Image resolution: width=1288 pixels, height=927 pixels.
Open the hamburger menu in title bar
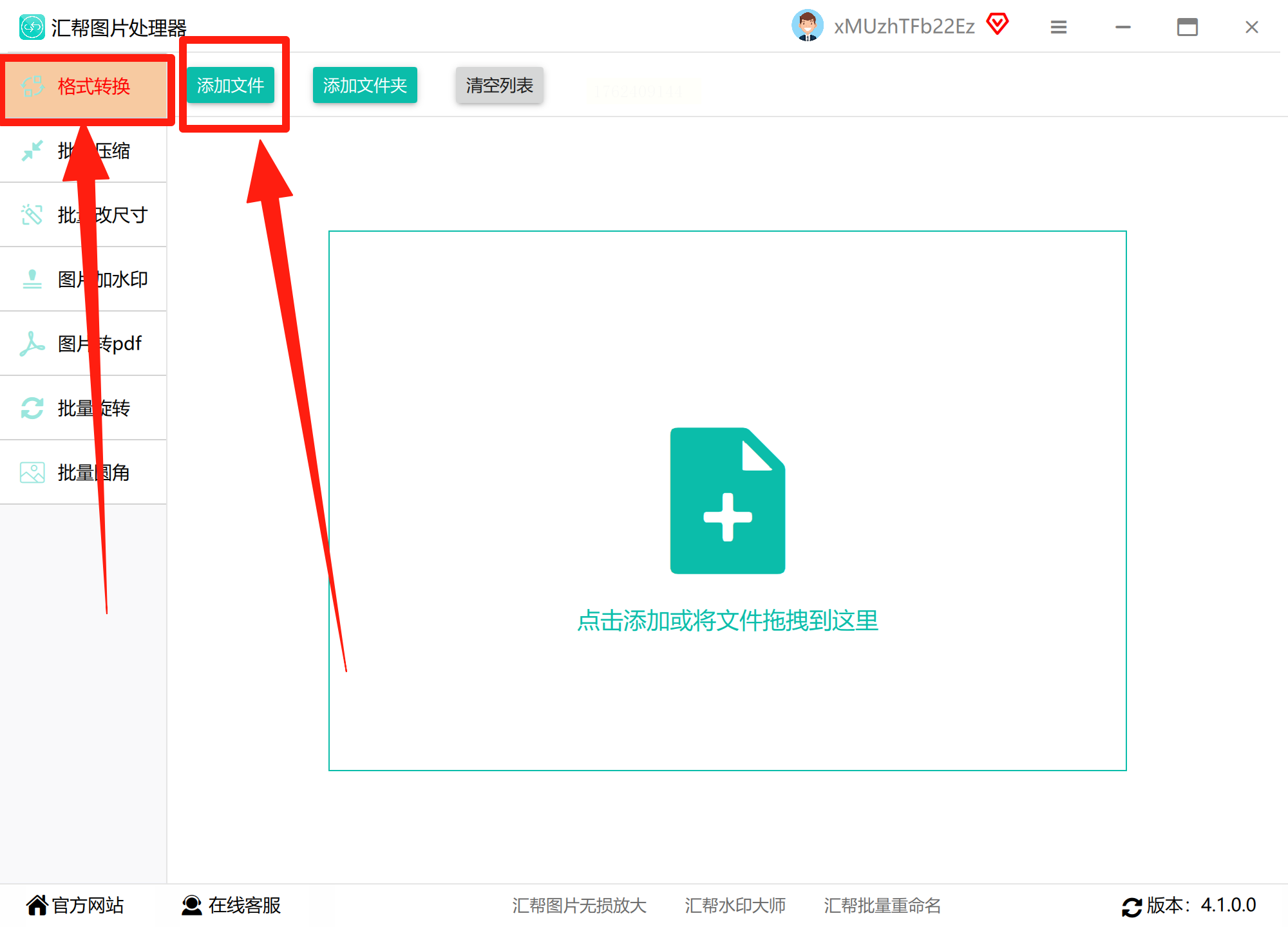[1058, 27]
